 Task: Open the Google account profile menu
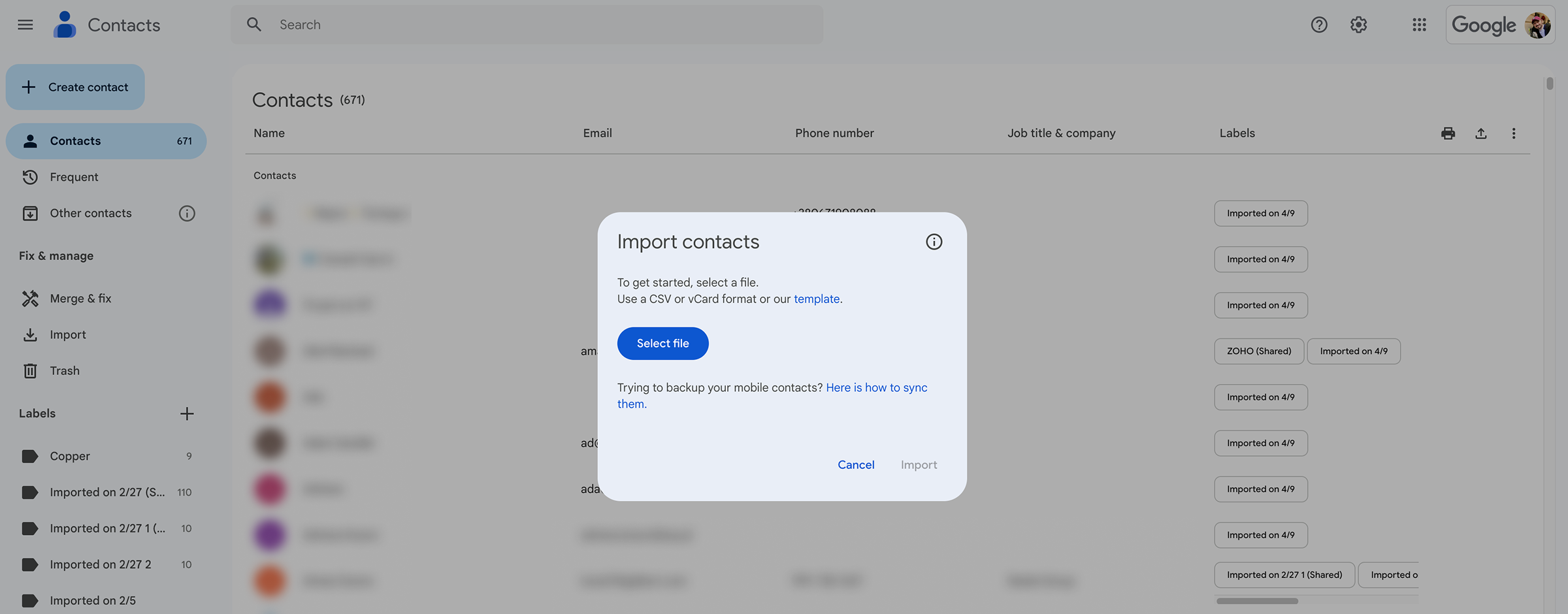point(1537,25)
